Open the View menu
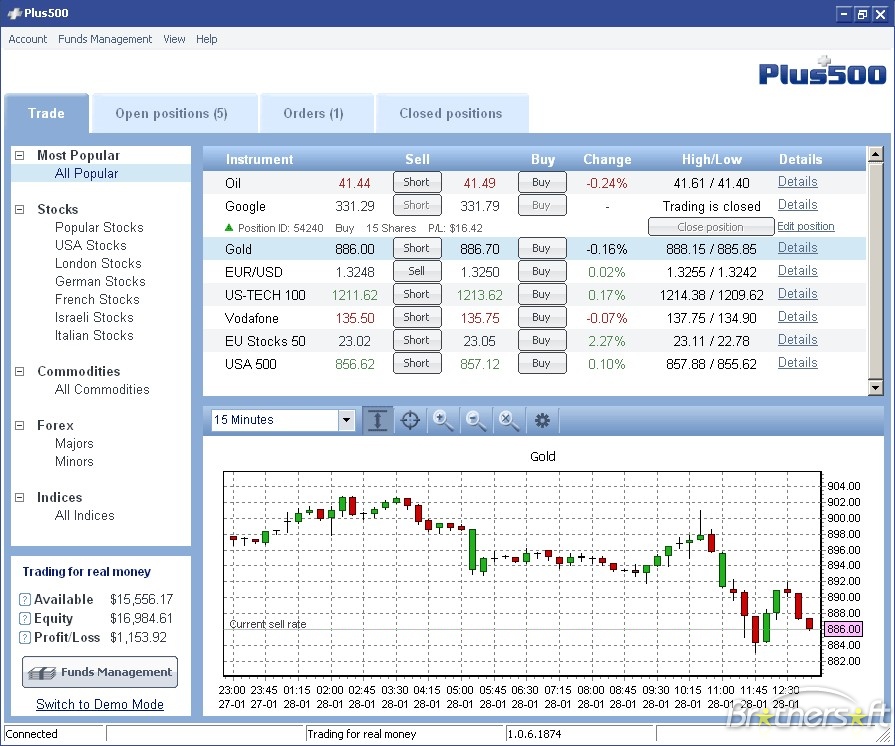The width and height of the screenshot is (895, 746). point(174,39)
